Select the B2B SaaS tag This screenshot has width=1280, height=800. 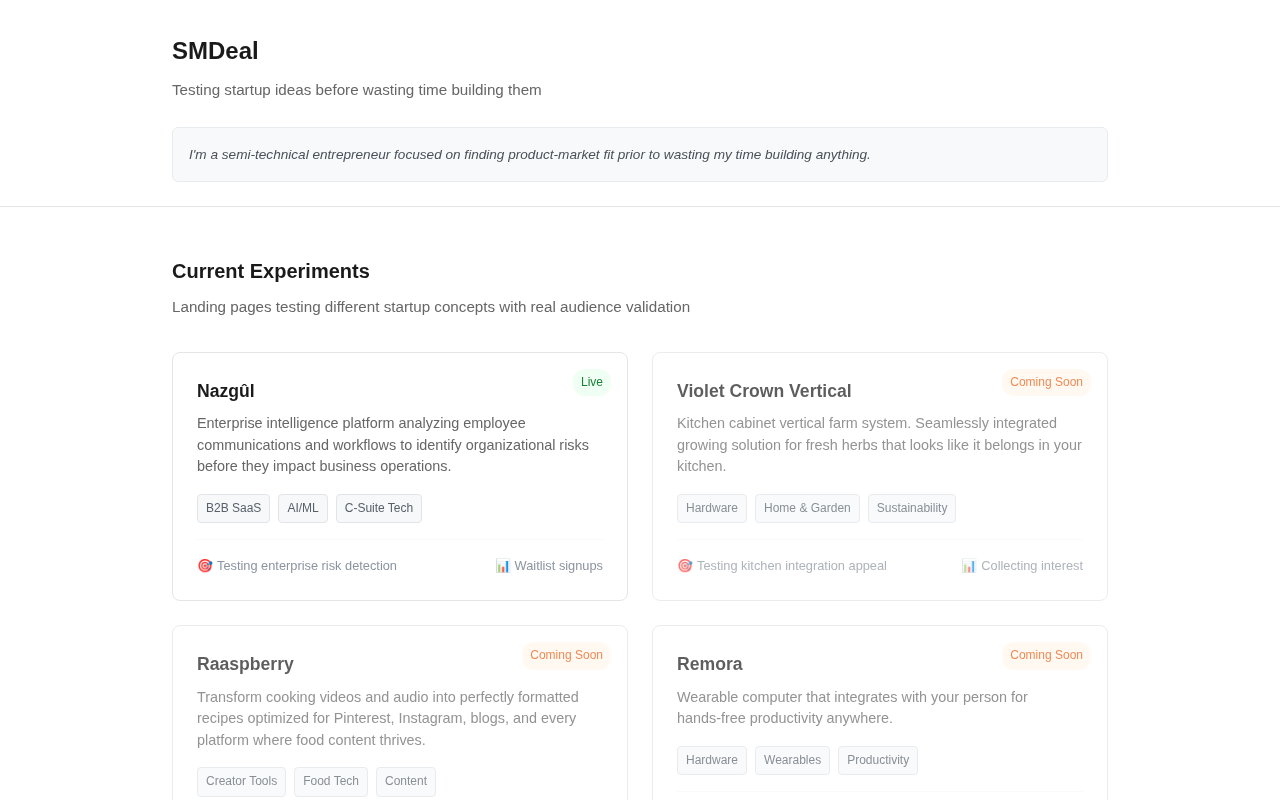233,508
